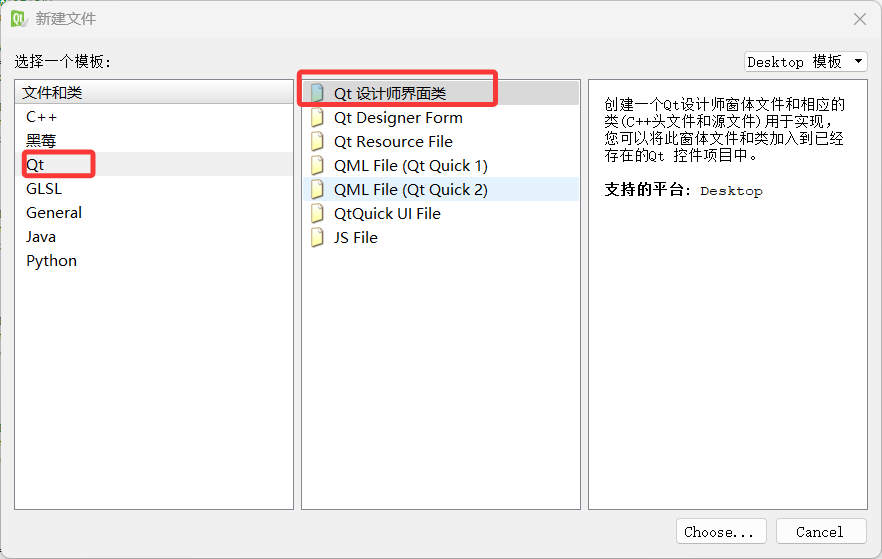This screenshot has height=559, width=882.
Task: Click the file icon beside Qt 设计师界面类
Action: 317,93
